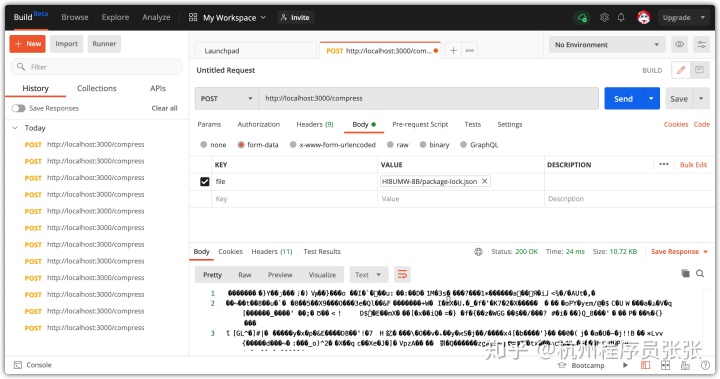Click the Invite button
Viewport: 720px width, 379px height.
pos(295,17)
